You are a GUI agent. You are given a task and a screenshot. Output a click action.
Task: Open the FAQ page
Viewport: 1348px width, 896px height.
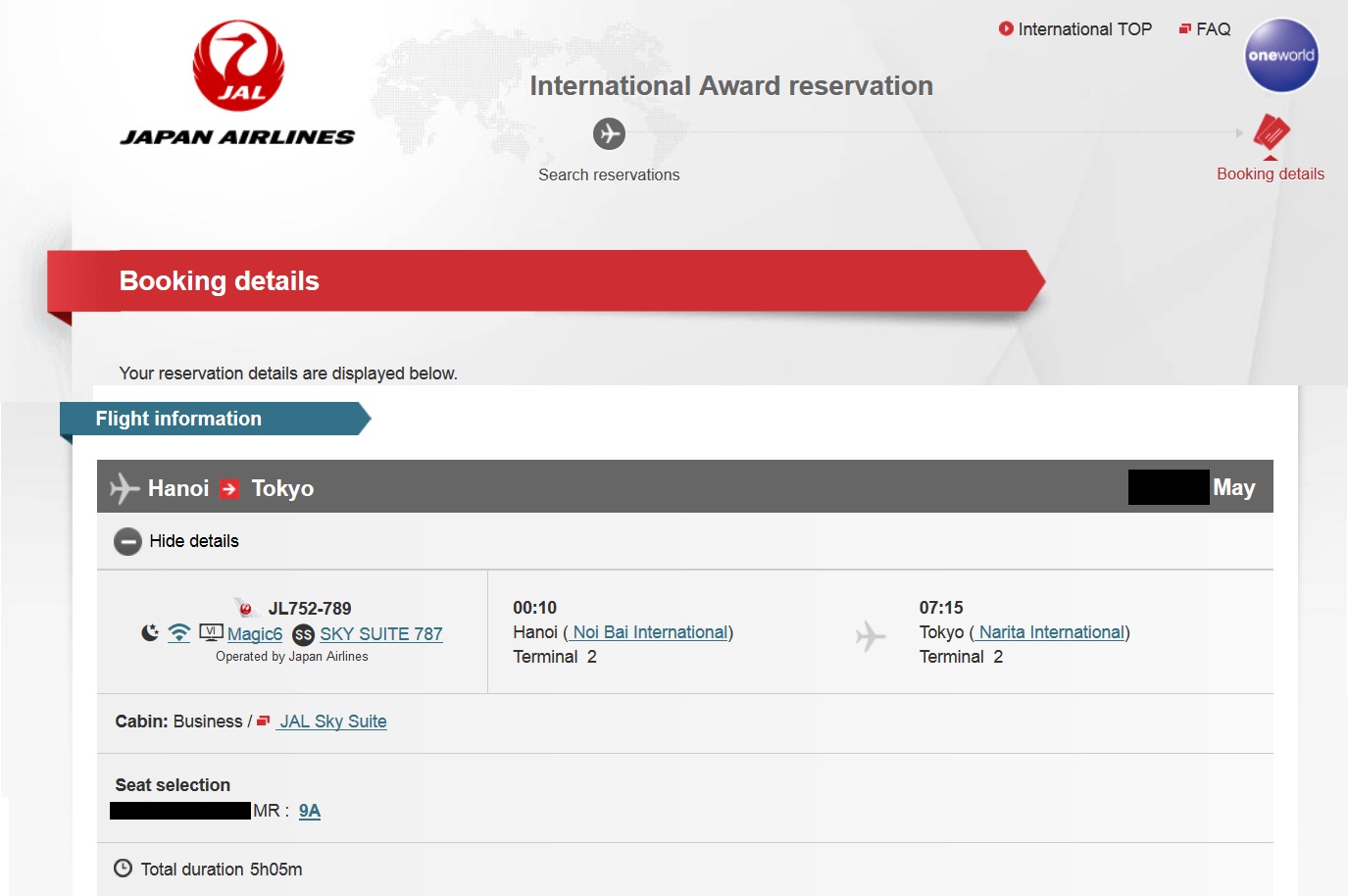coord(1212,29)
